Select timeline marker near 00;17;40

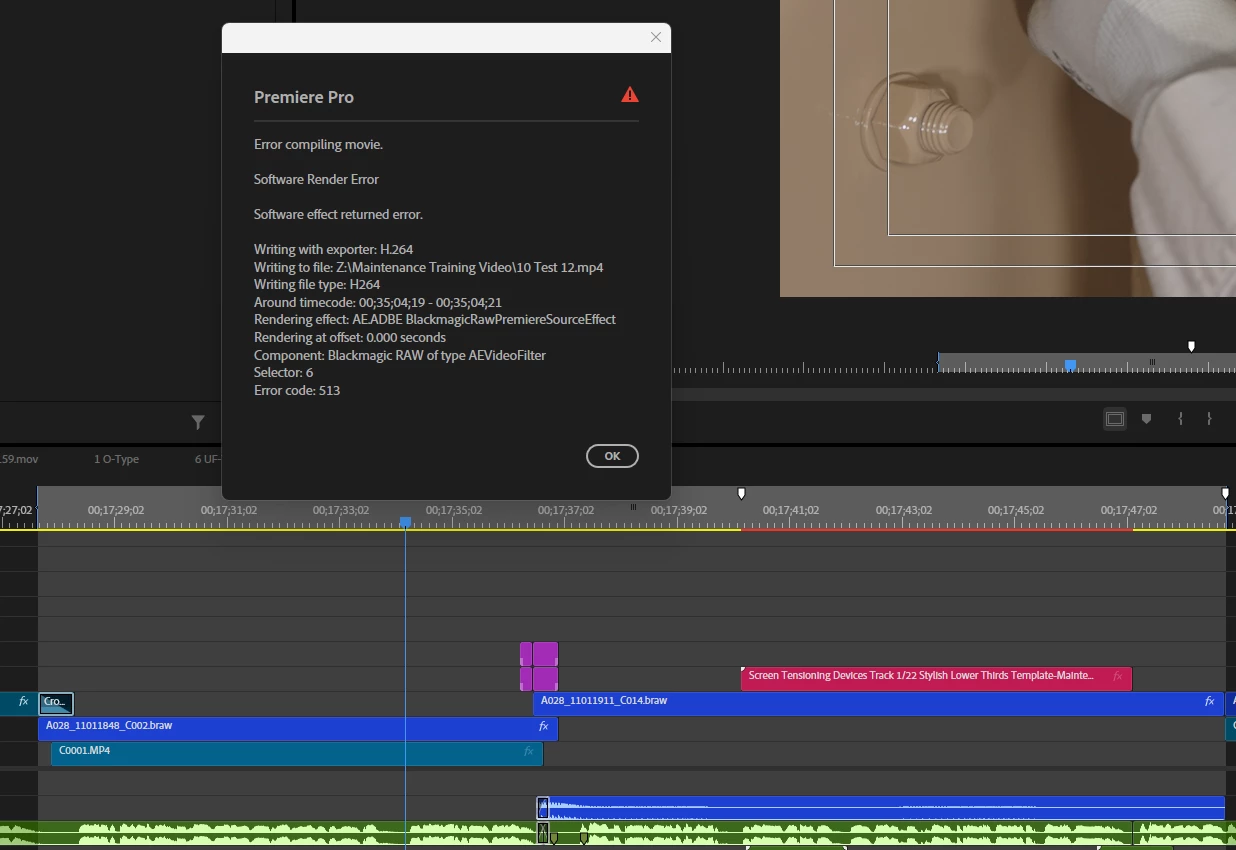point(741,493)
